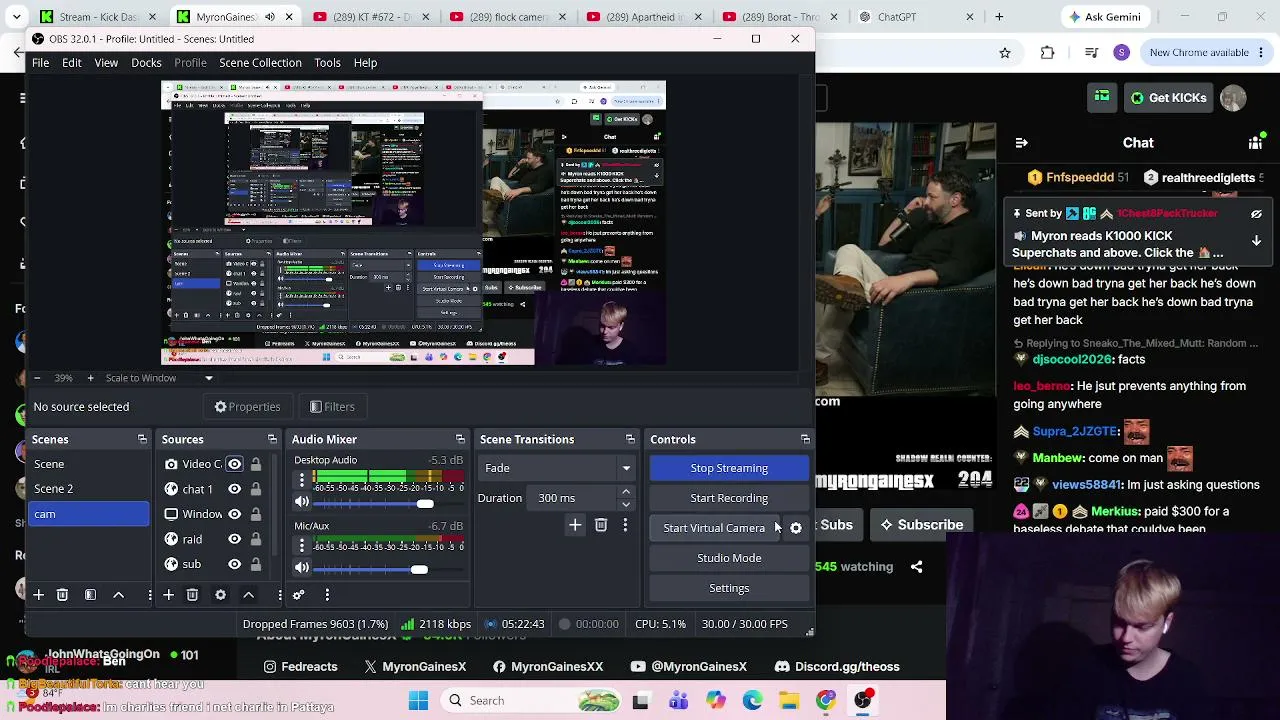Open the OBS View menu
1280x720 pixels.
point(106,63)
